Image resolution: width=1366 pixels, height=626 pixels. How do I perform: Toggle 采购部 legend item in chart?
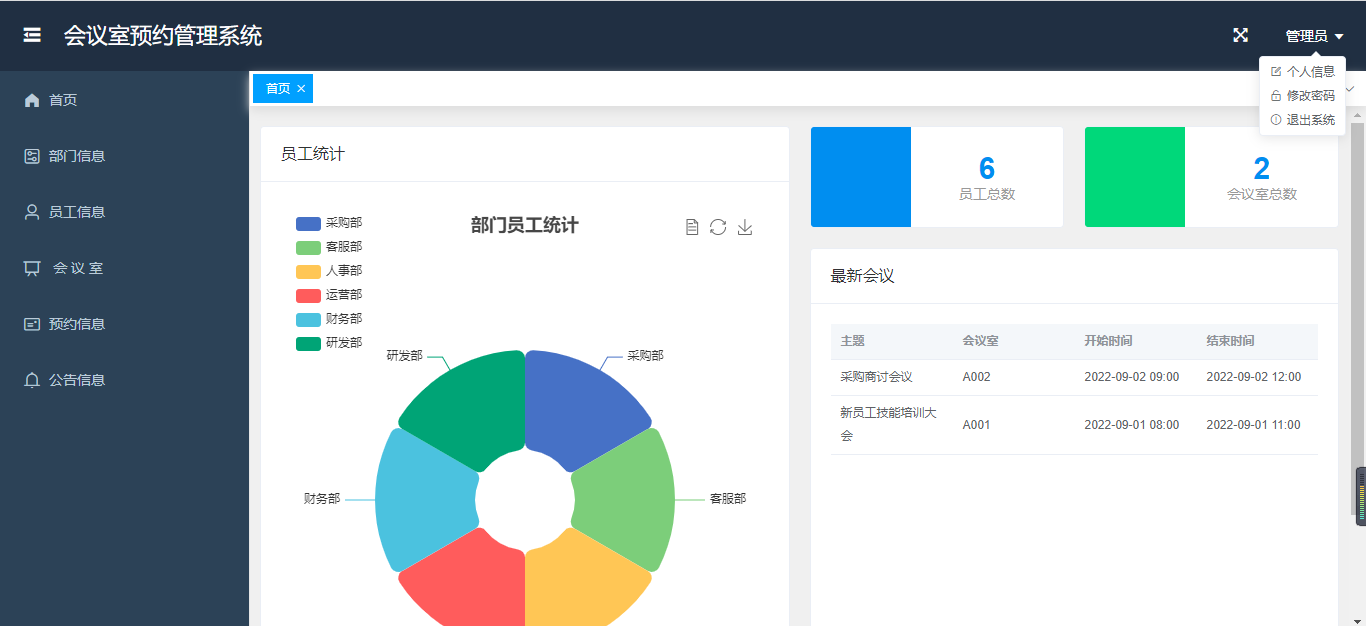[329, 223]
